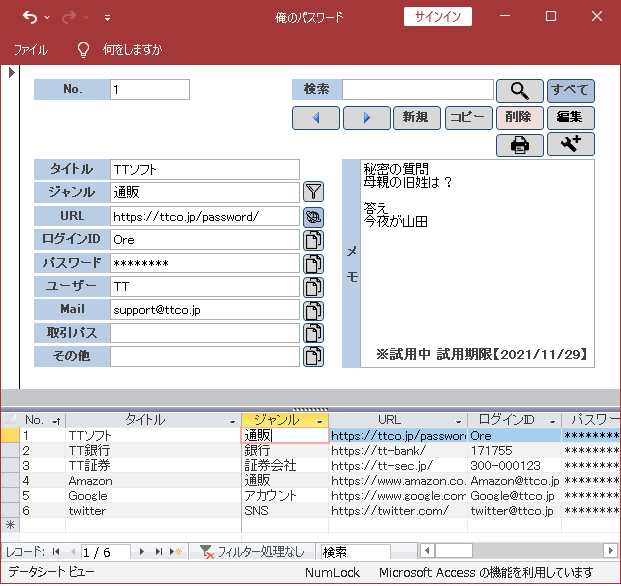This screenshot has width=621, height=586.
Task: Go to next record in navigation bar
Action: pyautogui.click(x=142, y=552)
